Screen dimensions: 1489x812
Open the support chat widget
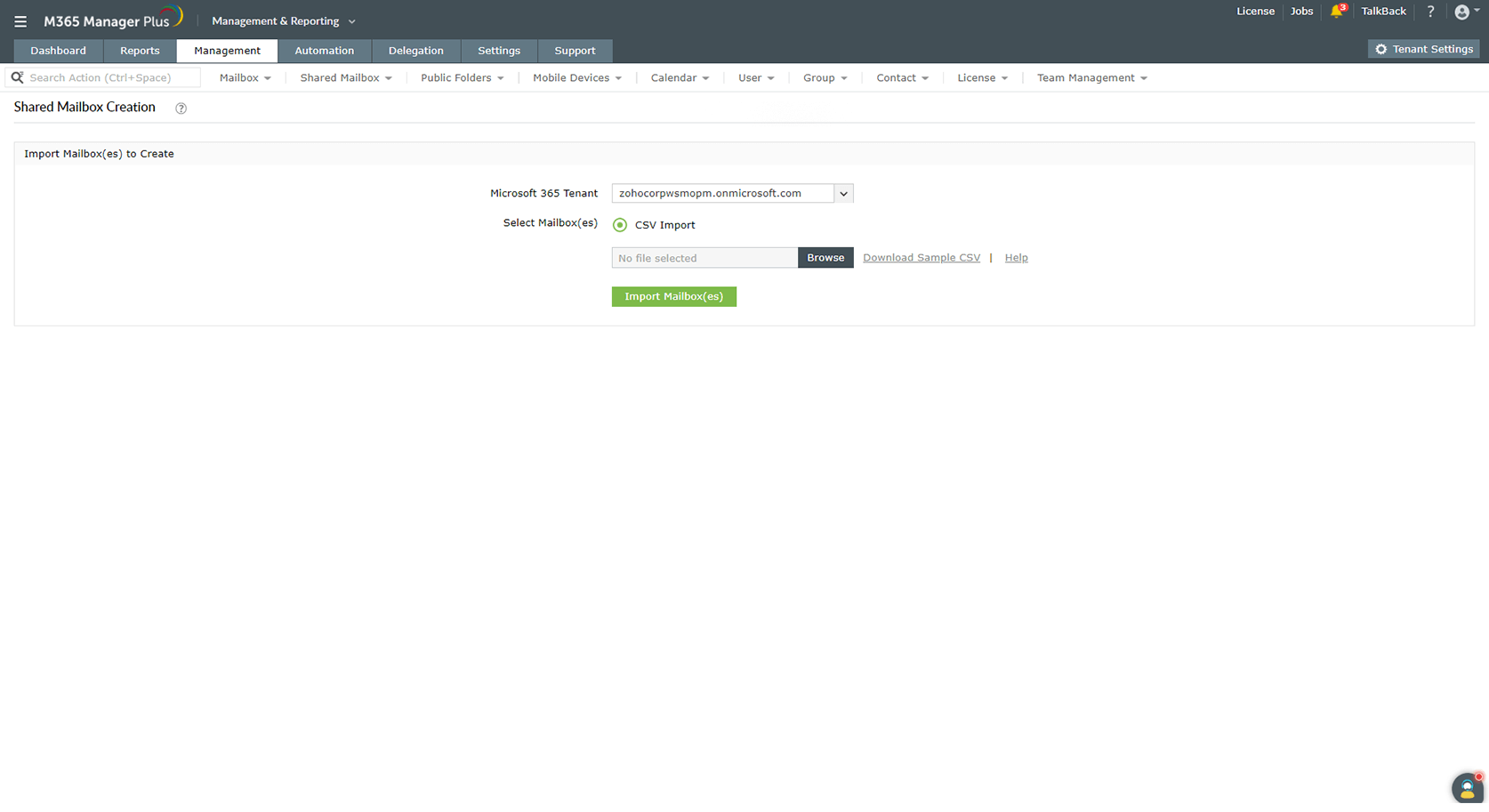[1467, 788]
